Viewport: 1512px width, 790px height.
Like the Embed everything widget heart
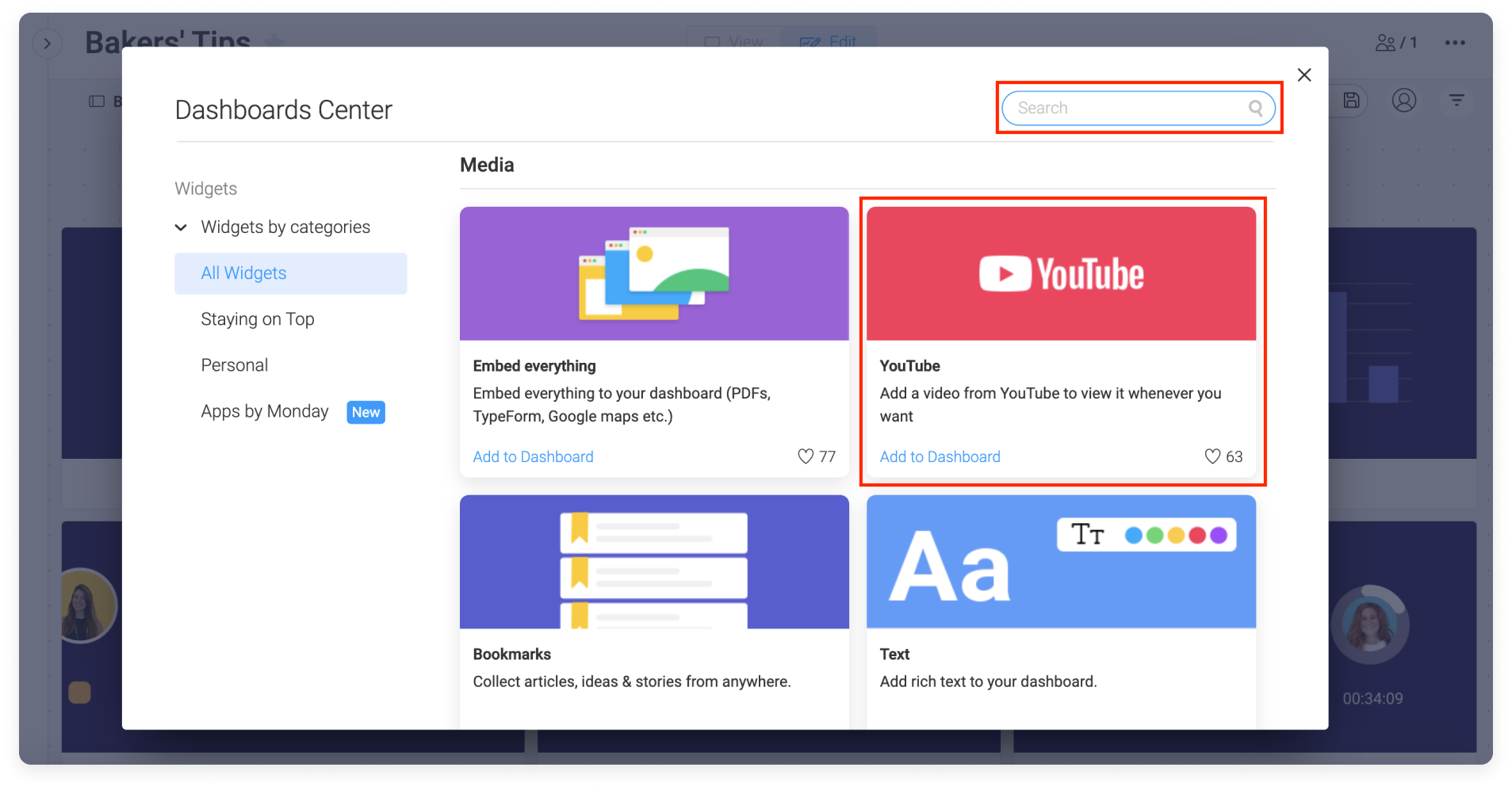pos(806,456)
